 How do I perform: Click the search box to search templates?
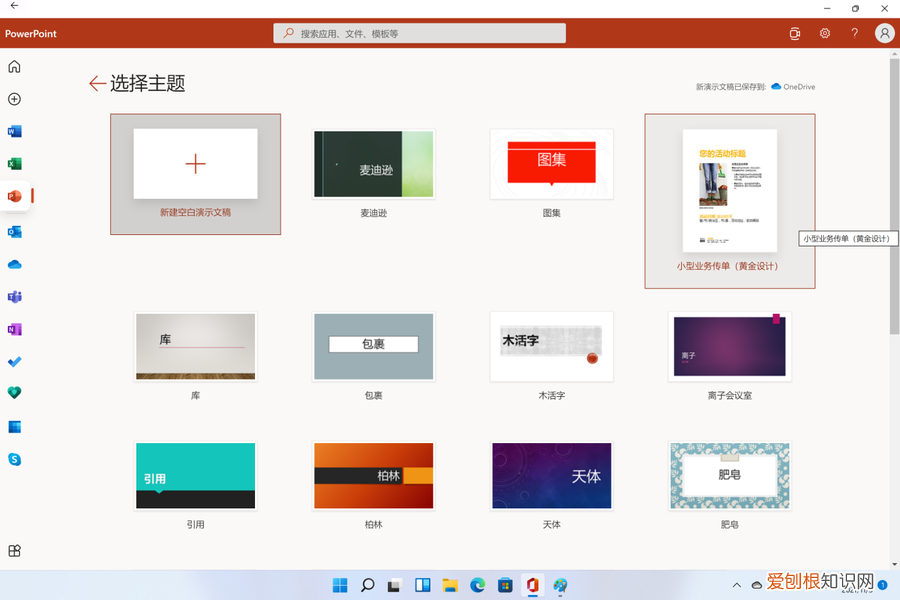click(418, 32)
